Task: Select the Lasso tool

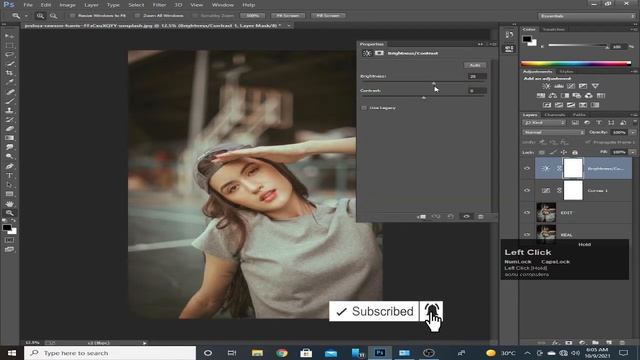Action: [9, 54]
